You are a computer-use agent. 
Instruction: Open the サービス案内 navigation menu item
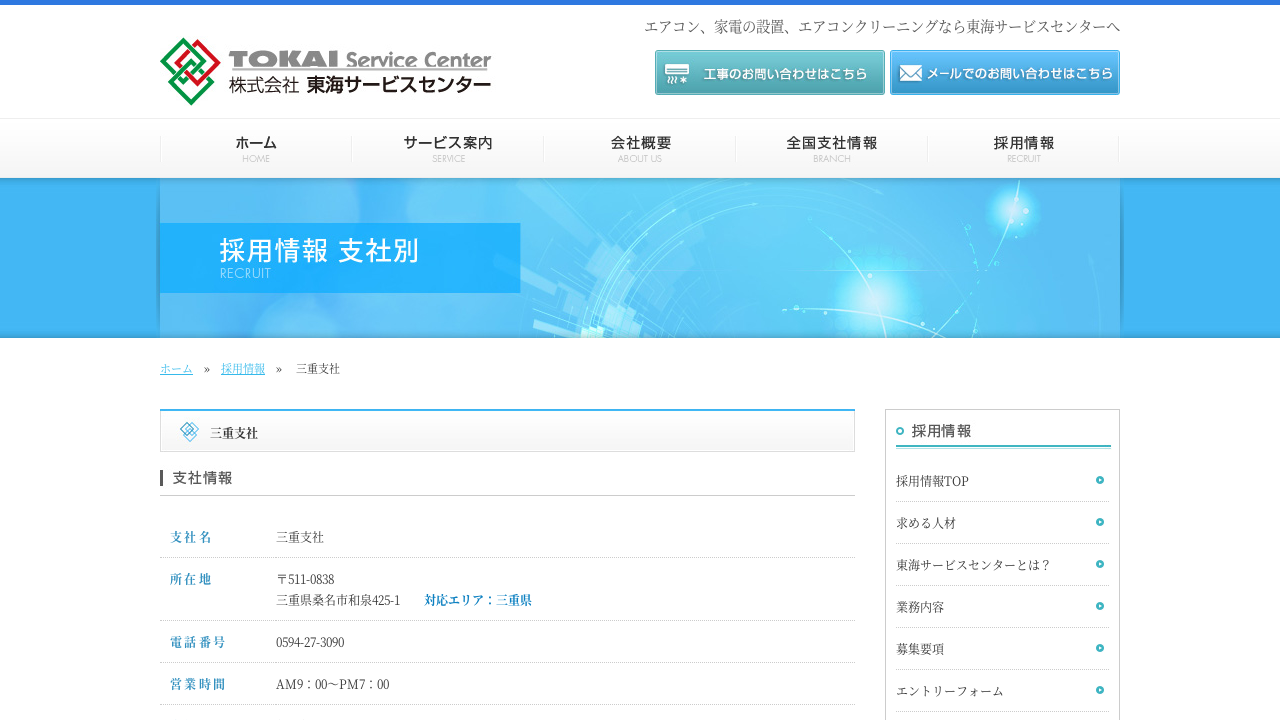(x=448, y=148)
